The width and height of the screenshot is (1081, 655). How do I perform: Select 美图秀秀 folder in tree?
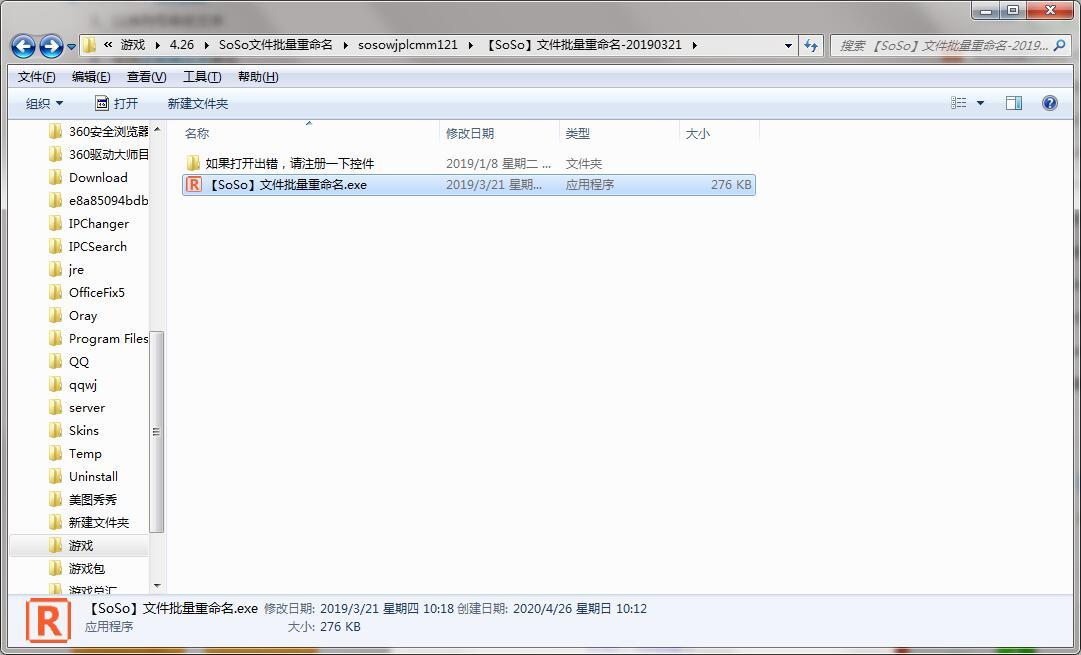(x=83, y=500)
